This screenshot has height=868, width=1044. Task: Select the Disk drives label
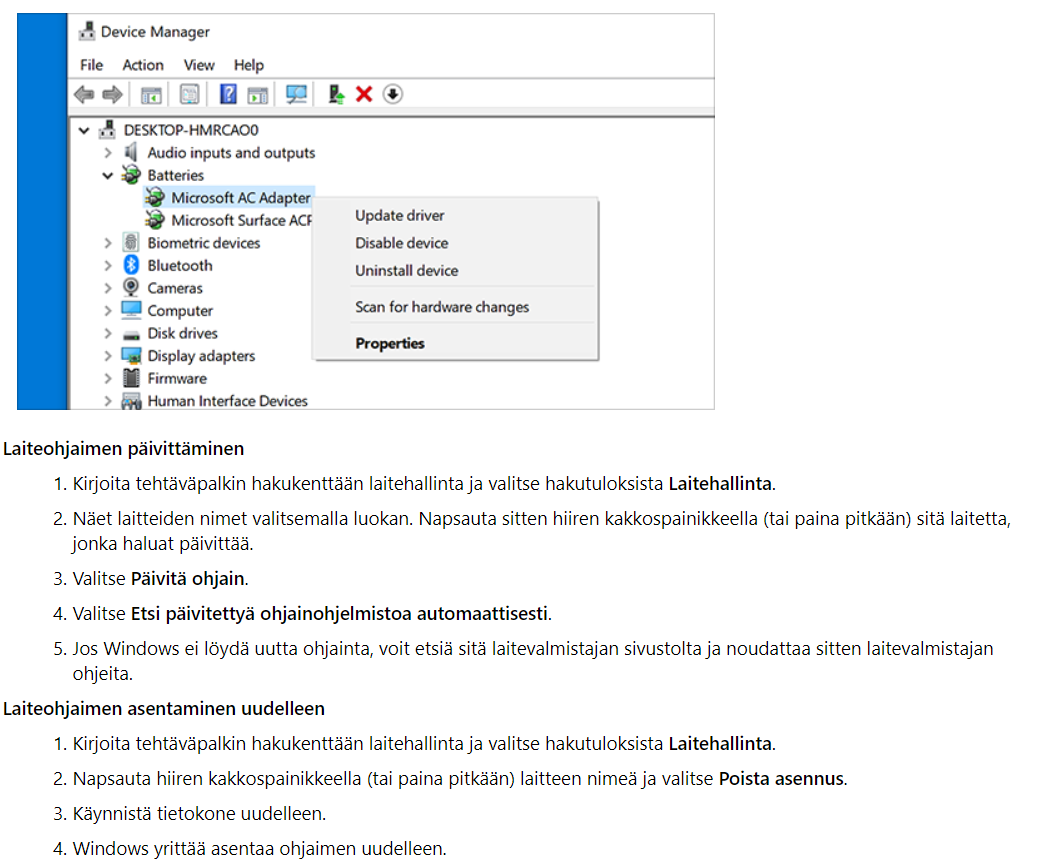pyautogui.click(x=182, y=333)
